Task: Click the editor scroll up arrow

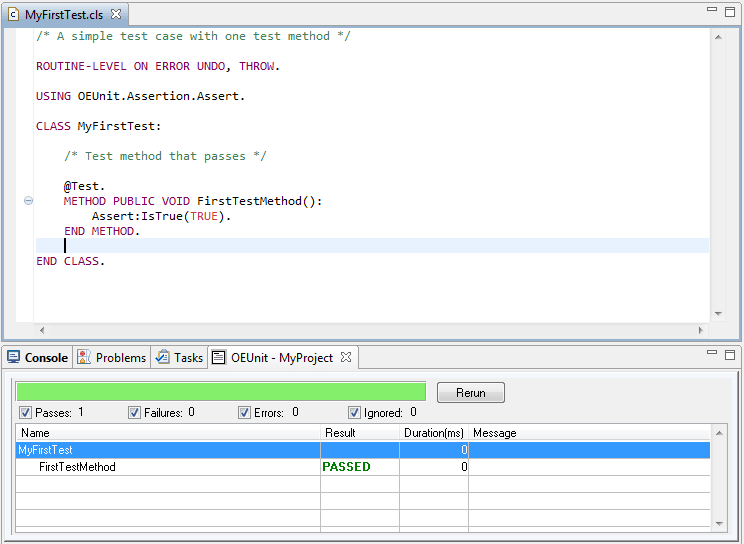Action: click(718, 37)
